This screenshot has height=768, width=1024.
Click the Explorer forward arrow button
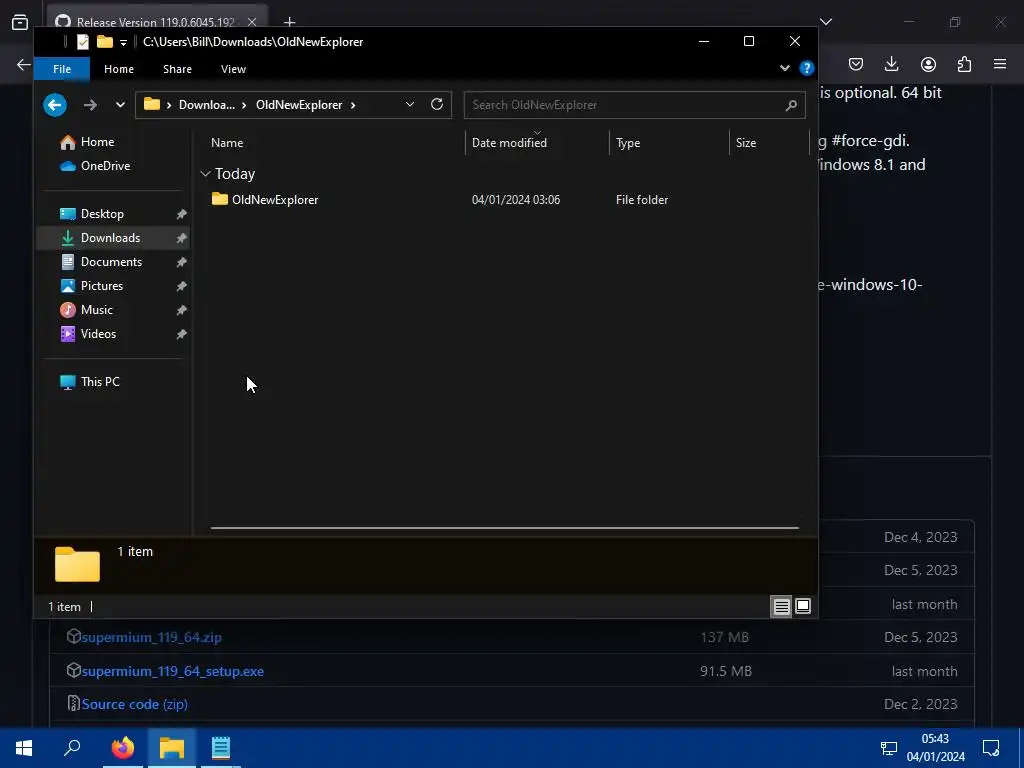(90, 104)
